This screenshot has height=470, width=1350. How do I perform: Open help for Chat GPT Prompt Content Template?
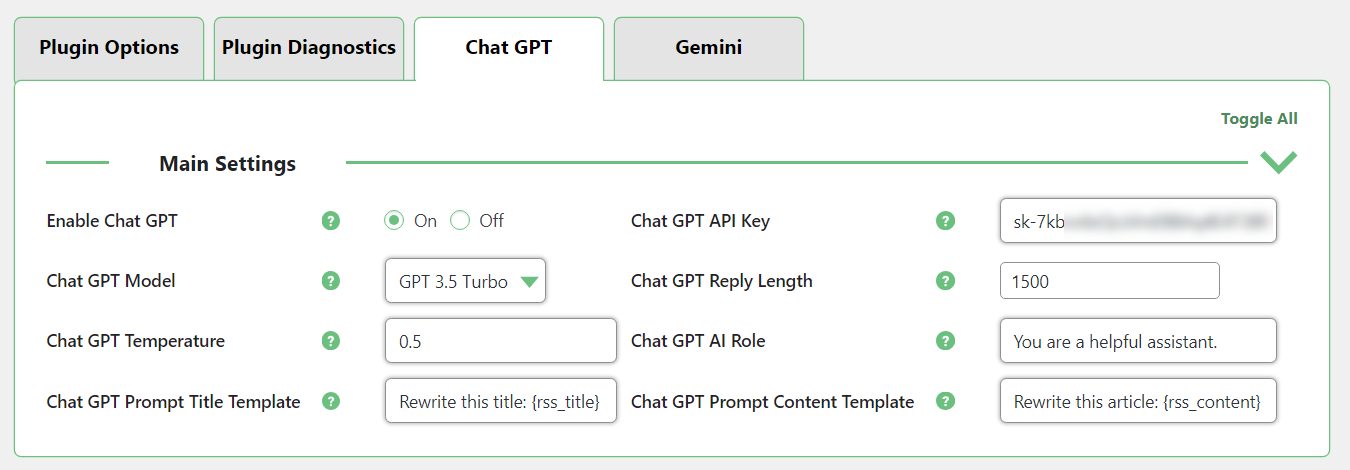pos(945,401)
